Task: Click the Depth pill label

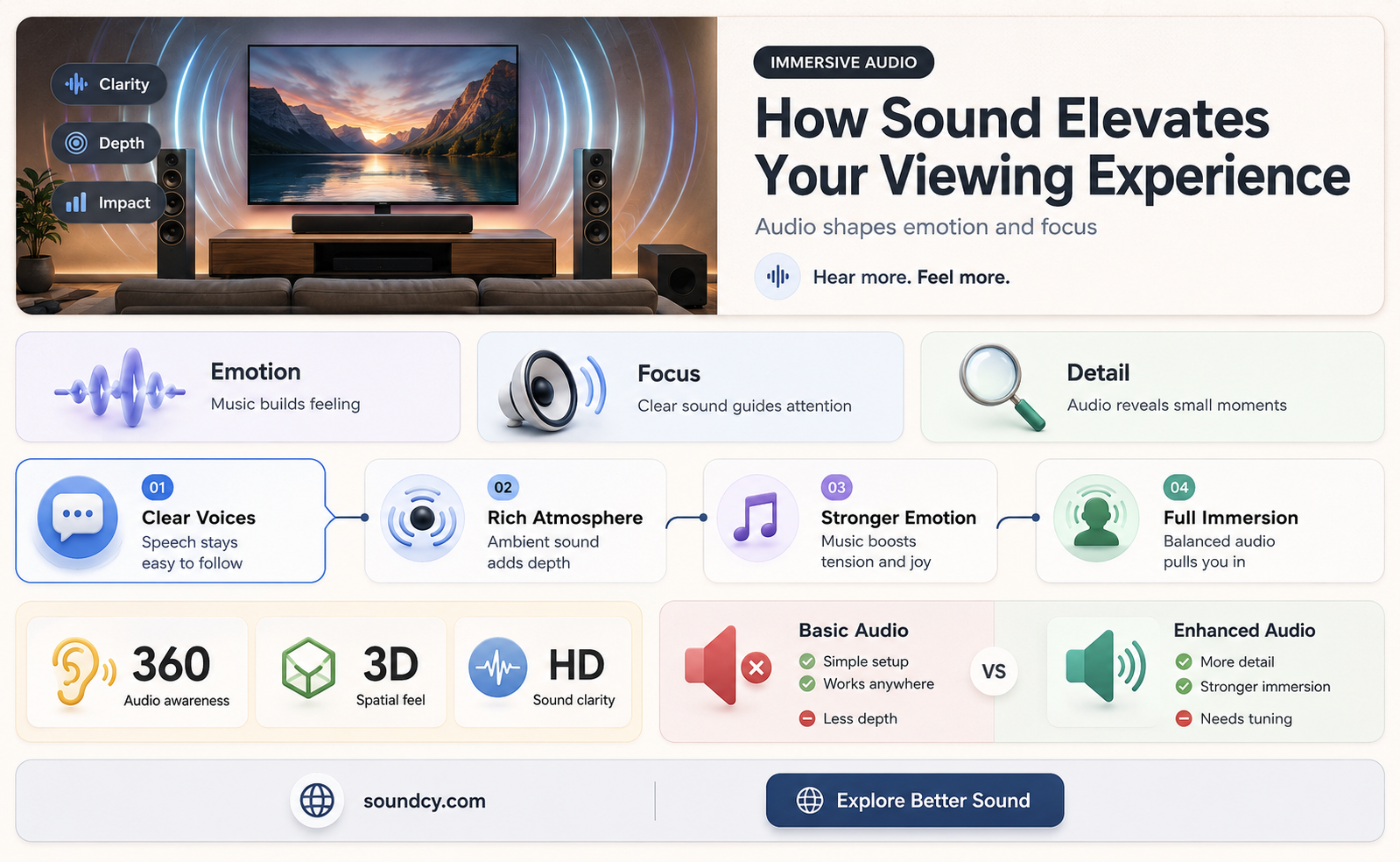Action: click(x=106, y=143)
